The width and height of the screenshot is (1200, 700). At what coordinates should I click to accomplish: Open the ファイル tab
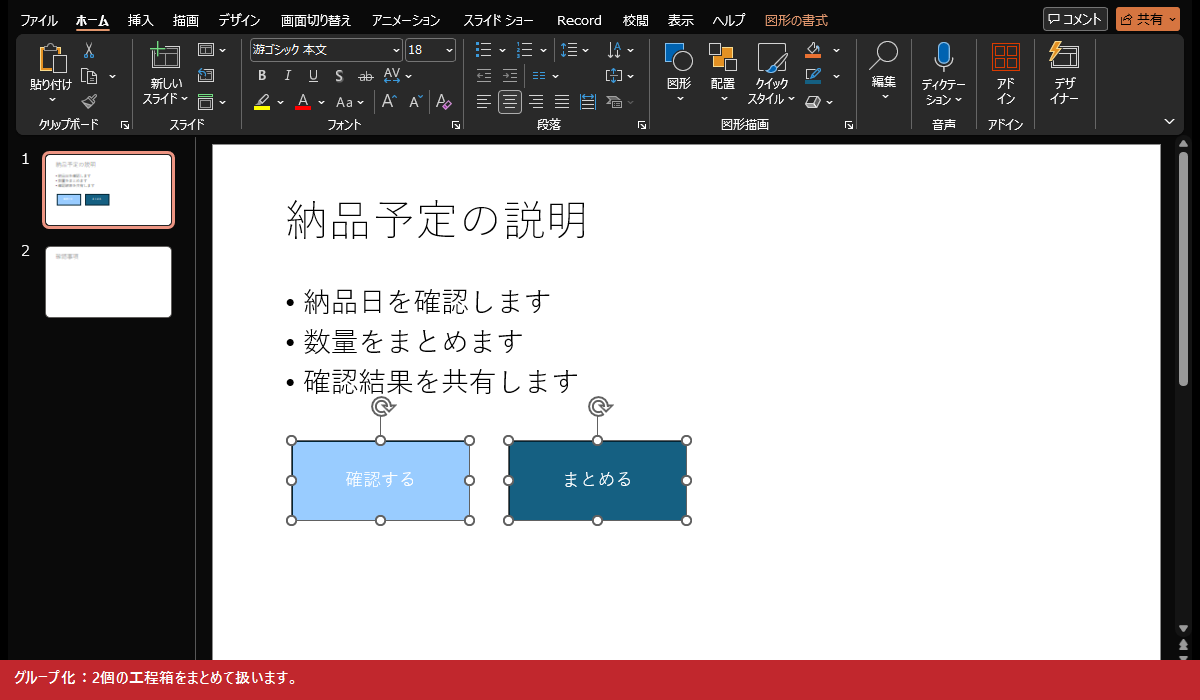tap(39, 20)
